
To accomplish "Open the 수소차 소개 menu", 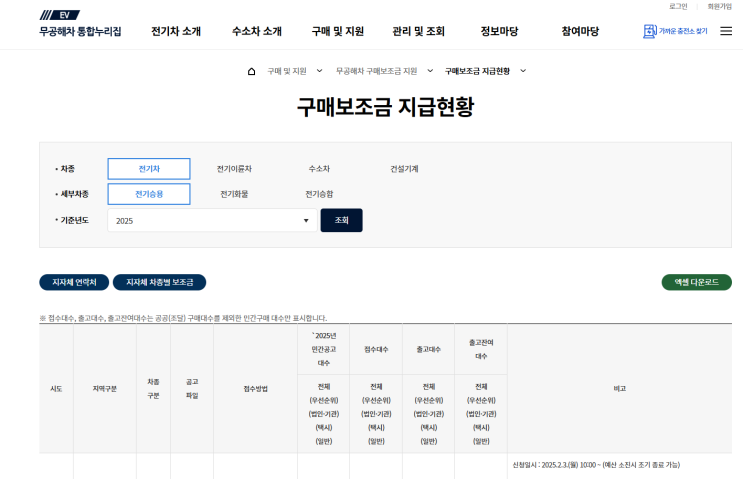I will tap(257, 31).
